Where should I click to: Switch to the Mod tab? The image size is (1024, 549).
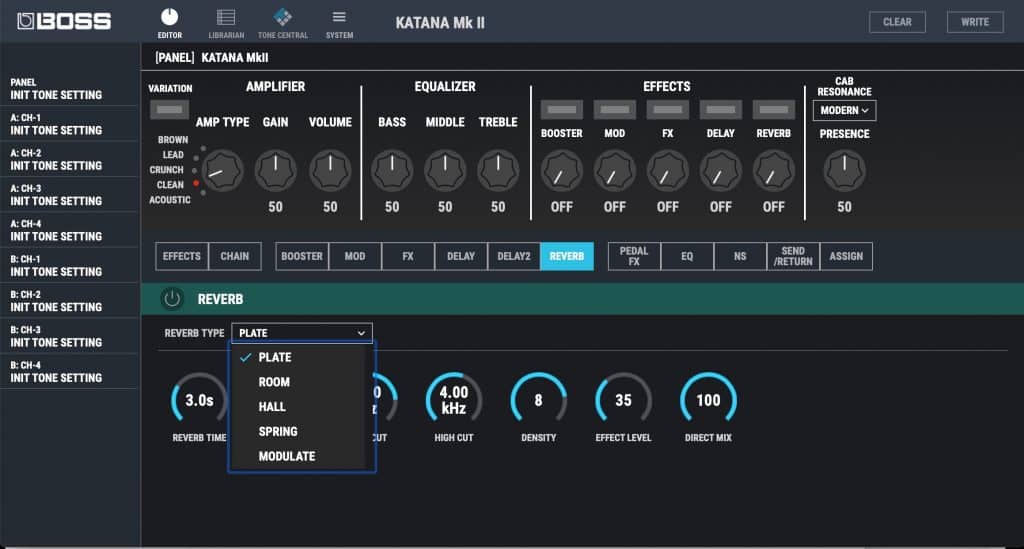[x=355, y=257]
